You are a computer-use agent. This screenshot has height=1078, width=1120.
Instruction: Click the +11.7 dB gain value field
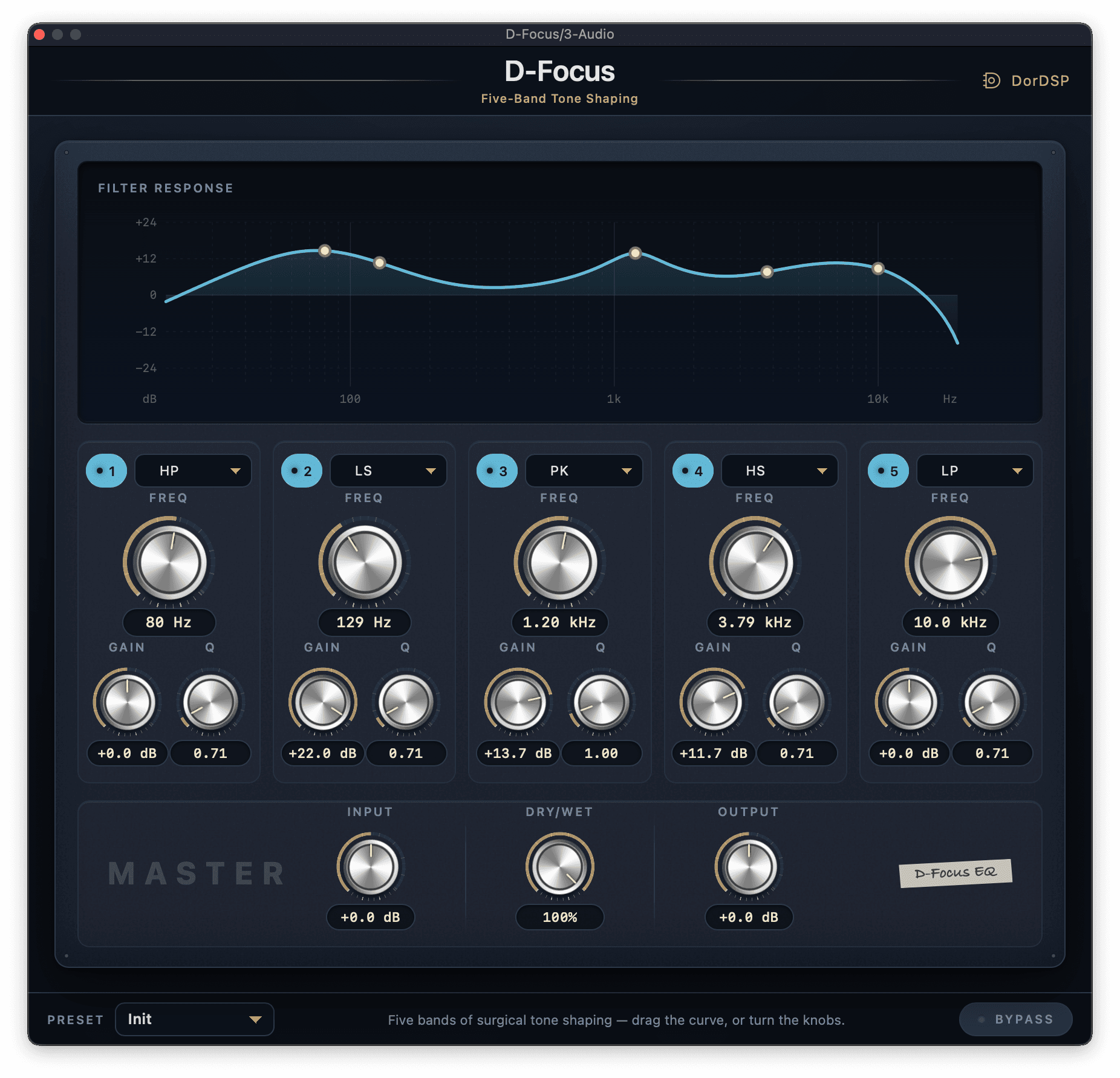coord(714,753)
